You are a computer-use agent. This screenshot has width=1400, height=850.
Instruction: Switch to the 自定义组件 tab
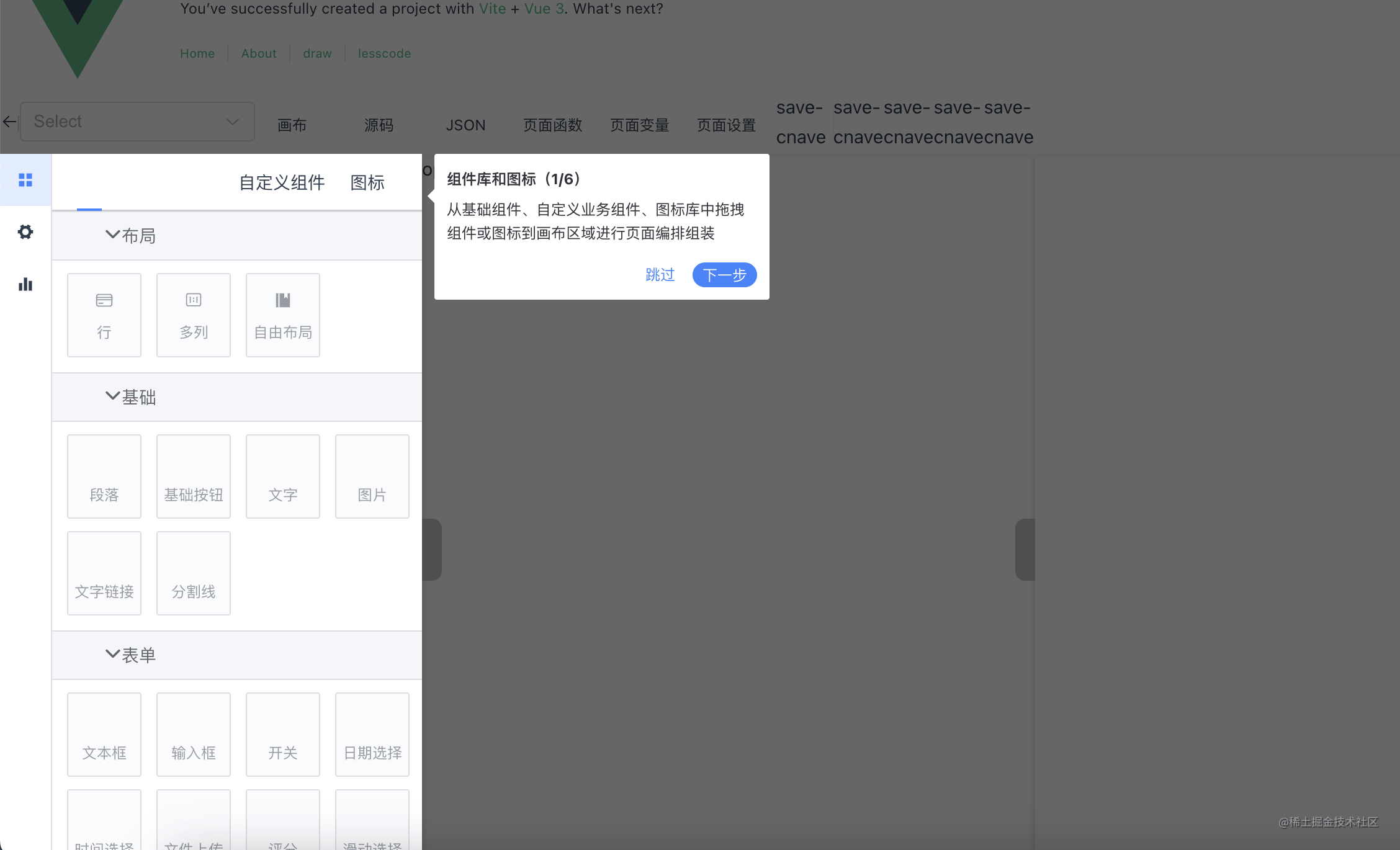(x=282, y=182)
